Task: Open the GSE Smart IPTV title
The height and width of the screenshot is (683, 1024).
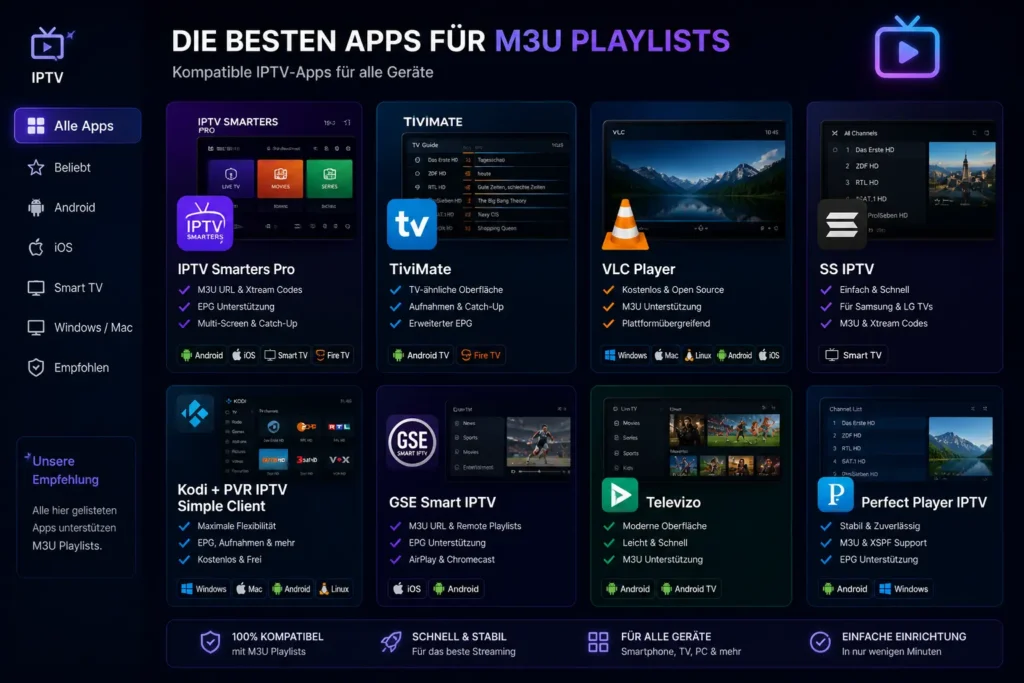Action: [442, 502]
